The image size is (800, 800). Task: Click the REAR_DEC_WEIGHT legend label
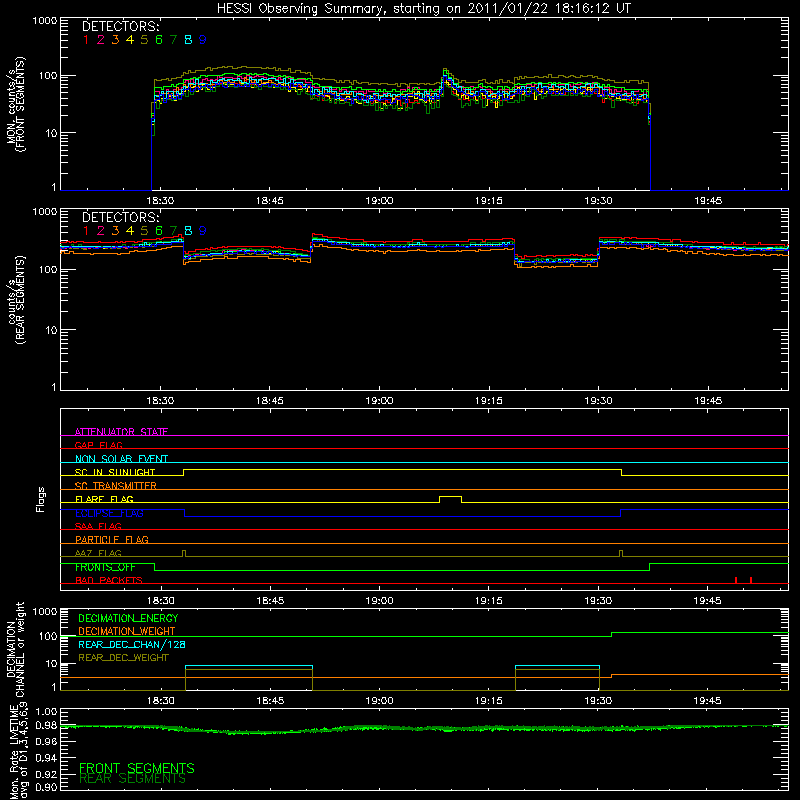tap(123, 658)
